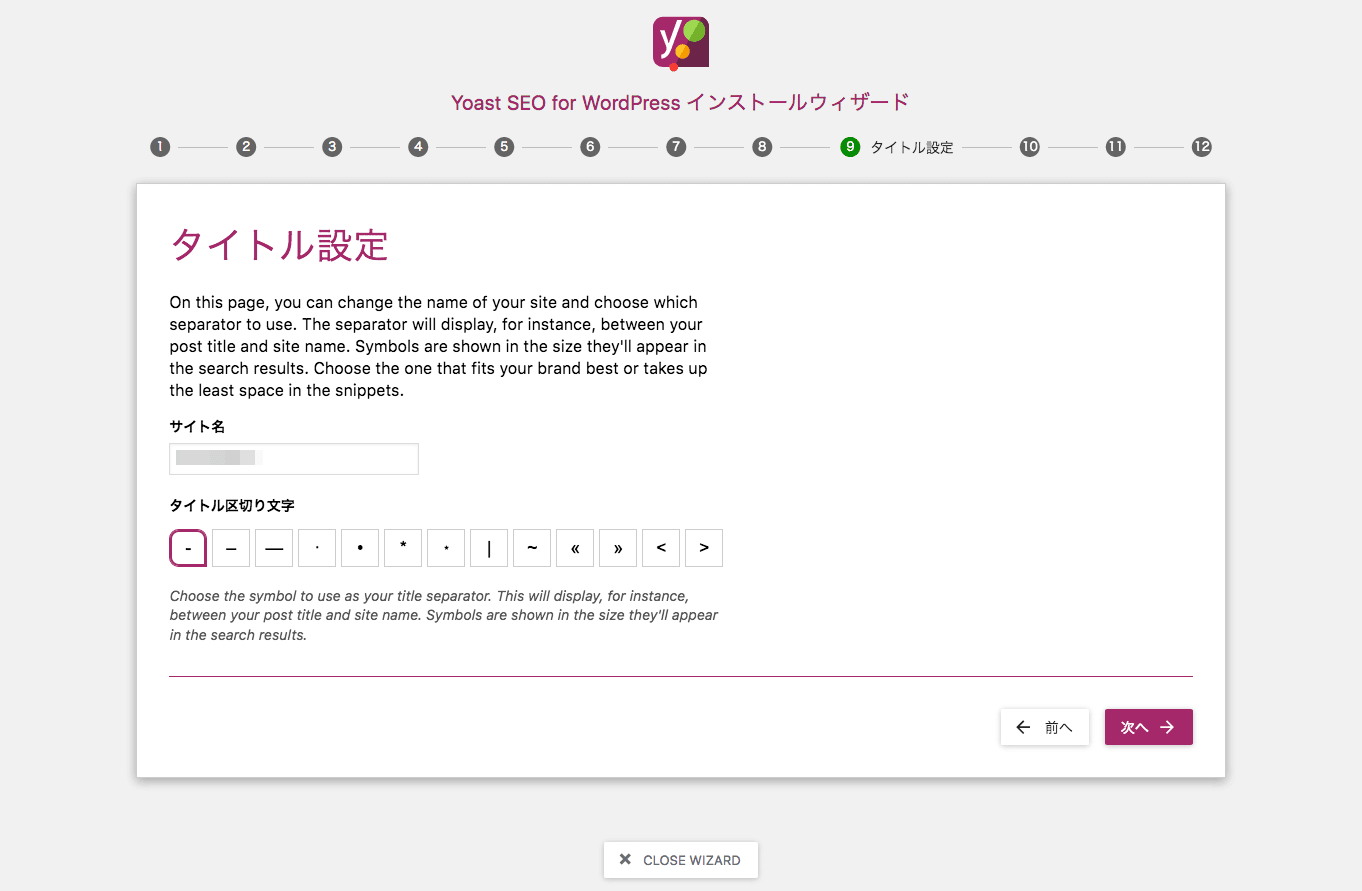Click the タイトル区切り文字 label
The image size is (1362, 891).
[232, 506]
